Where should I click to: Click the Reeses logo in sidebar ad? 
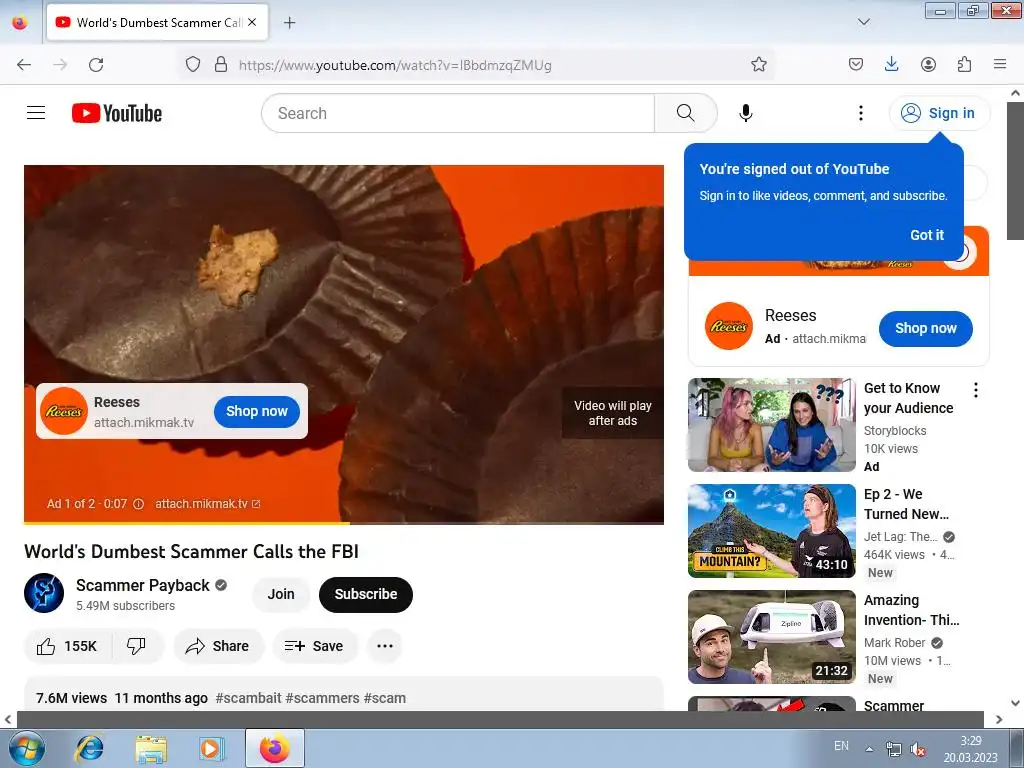[728, 326]
